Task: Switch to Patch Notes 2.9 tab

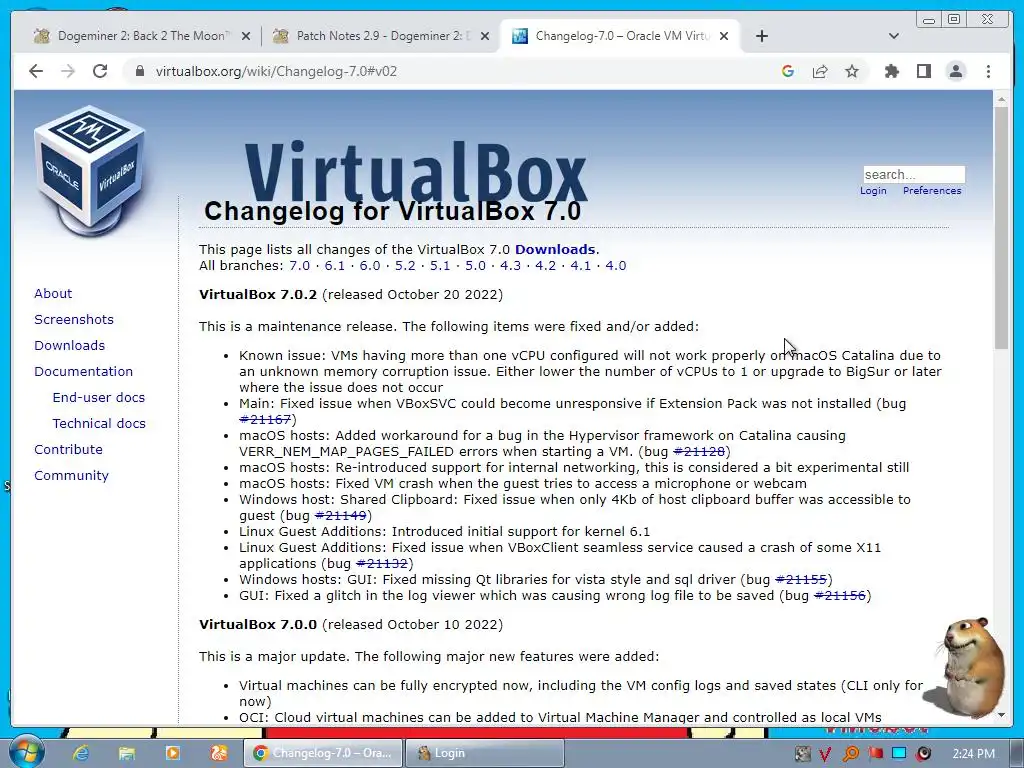Action: [381, 36]
